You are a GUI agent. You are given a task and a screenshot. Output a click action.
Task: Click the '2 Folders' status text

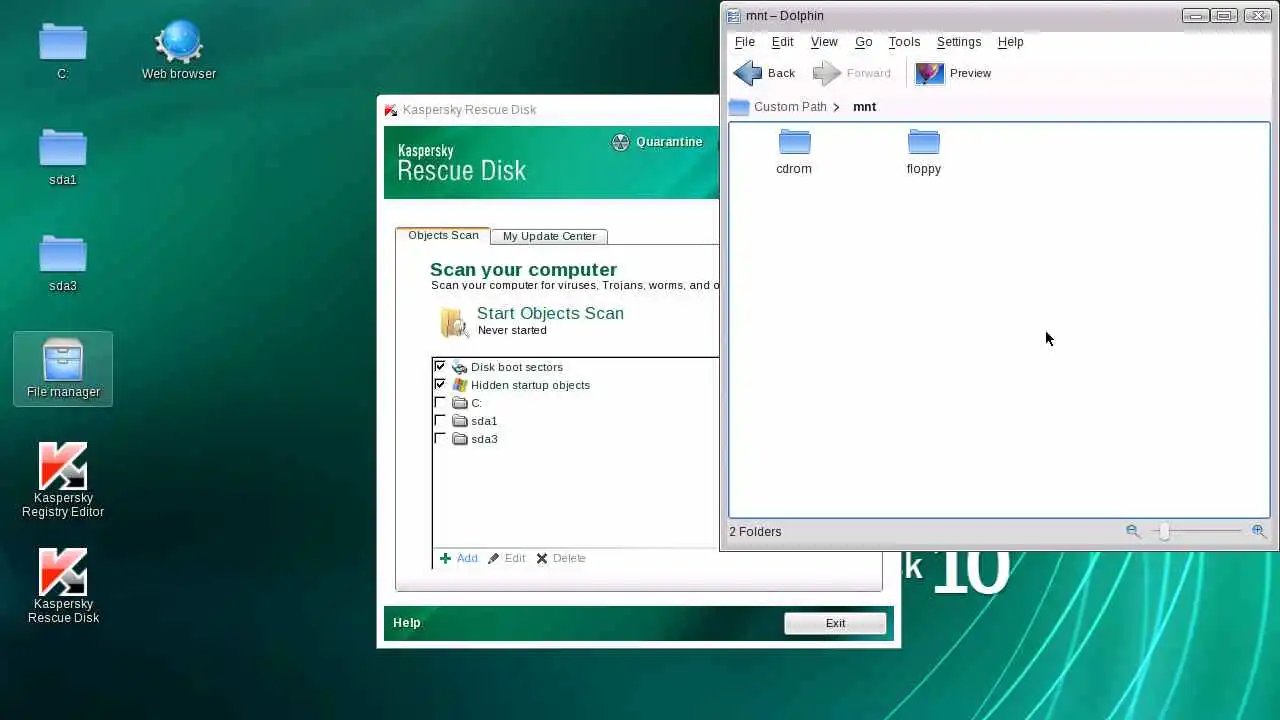click(x=755, y=531)
